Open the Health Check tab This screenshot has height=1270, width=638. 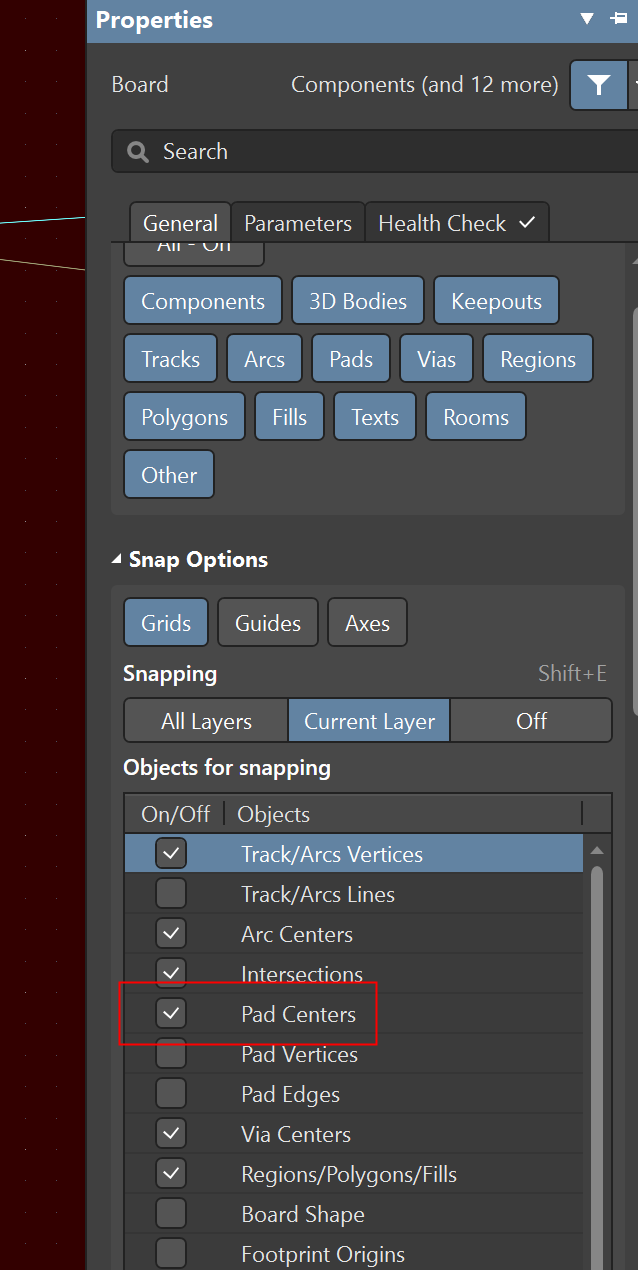456,223
